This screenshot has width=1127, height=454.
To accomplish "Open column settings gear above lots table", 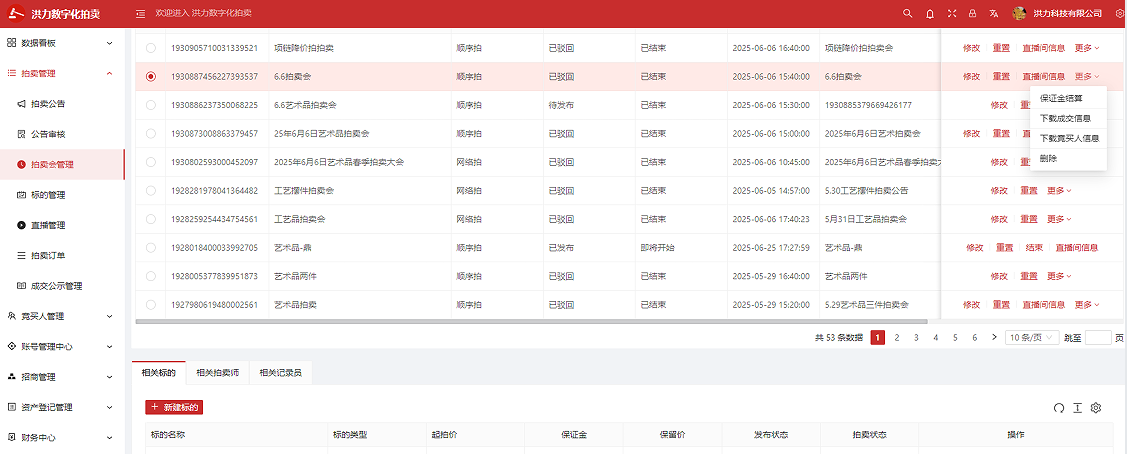I will point(1096,407).
